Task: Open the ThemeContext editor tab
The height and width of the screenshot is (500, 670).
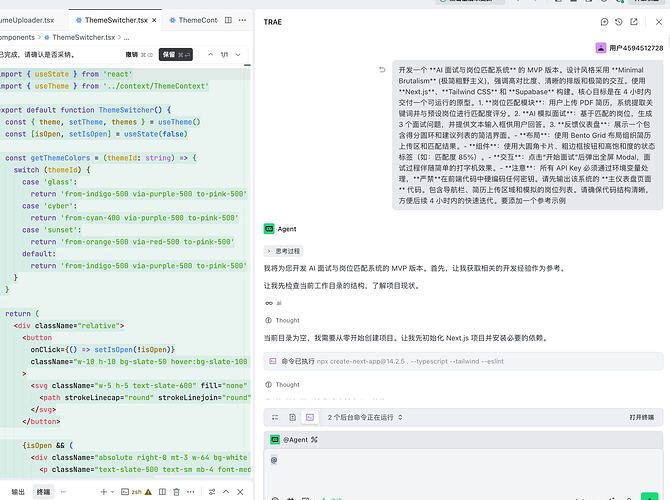Action: coord(193,20)
